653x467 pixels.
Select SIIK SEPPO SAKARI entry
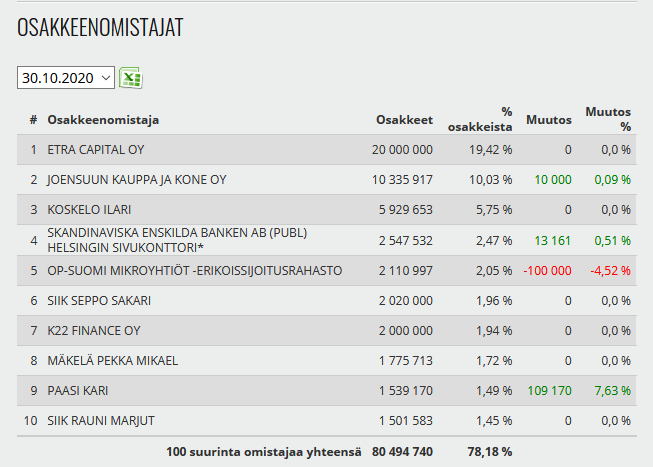(99, 300)
